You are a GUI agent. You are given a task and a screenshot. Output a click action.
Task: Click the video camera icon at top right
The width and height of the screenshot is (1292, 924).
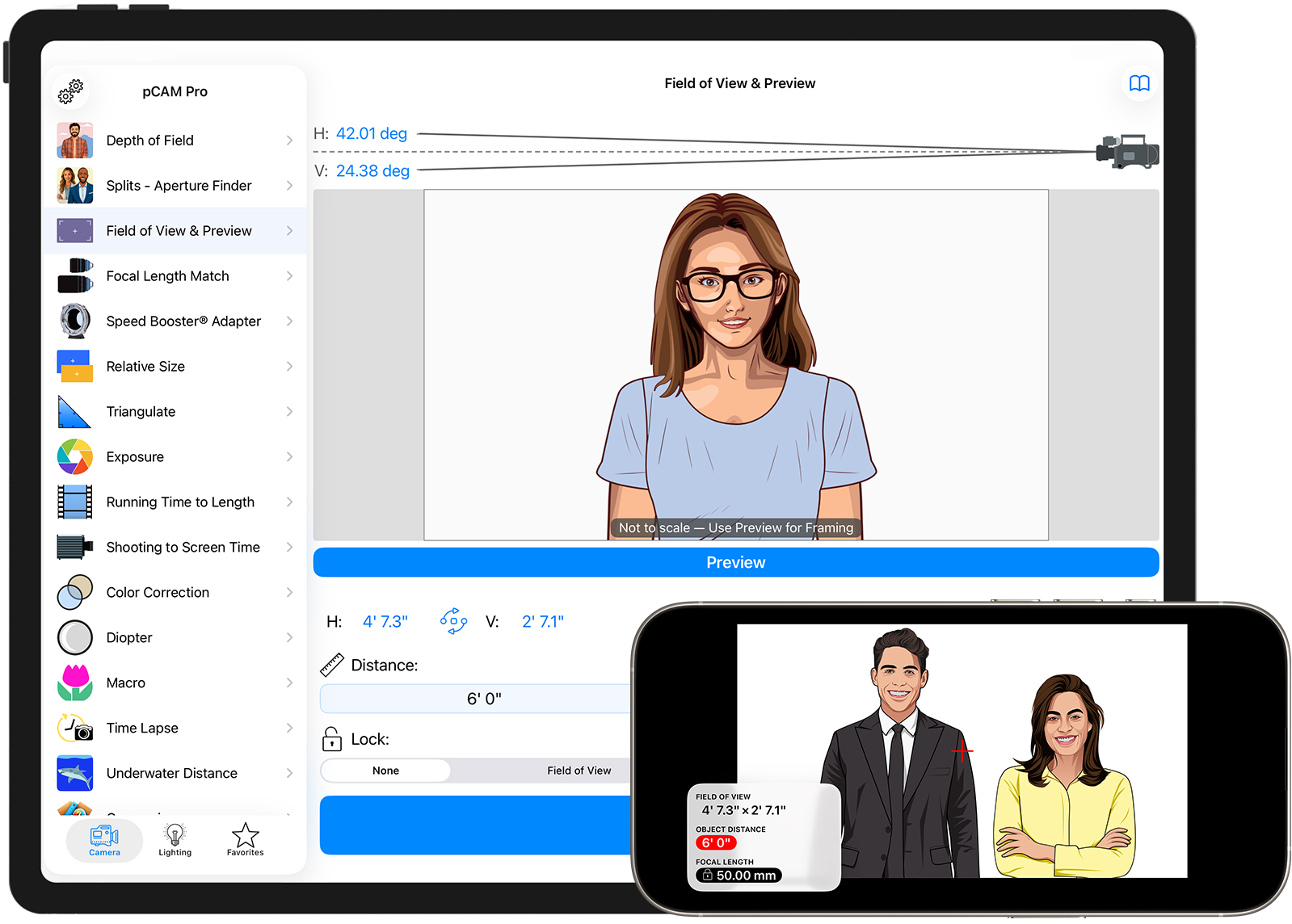click(1128, 152)
